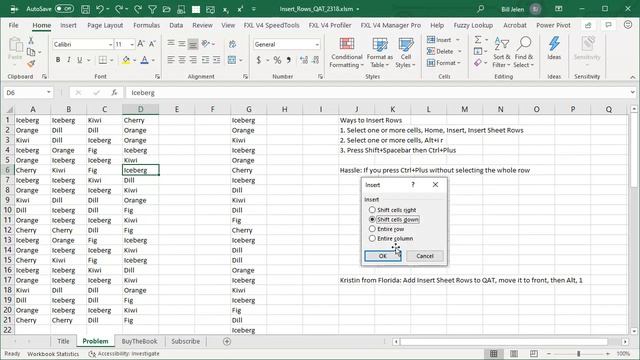Click the Percent Style button
The image size is (640, 360).
coord(277,60)
